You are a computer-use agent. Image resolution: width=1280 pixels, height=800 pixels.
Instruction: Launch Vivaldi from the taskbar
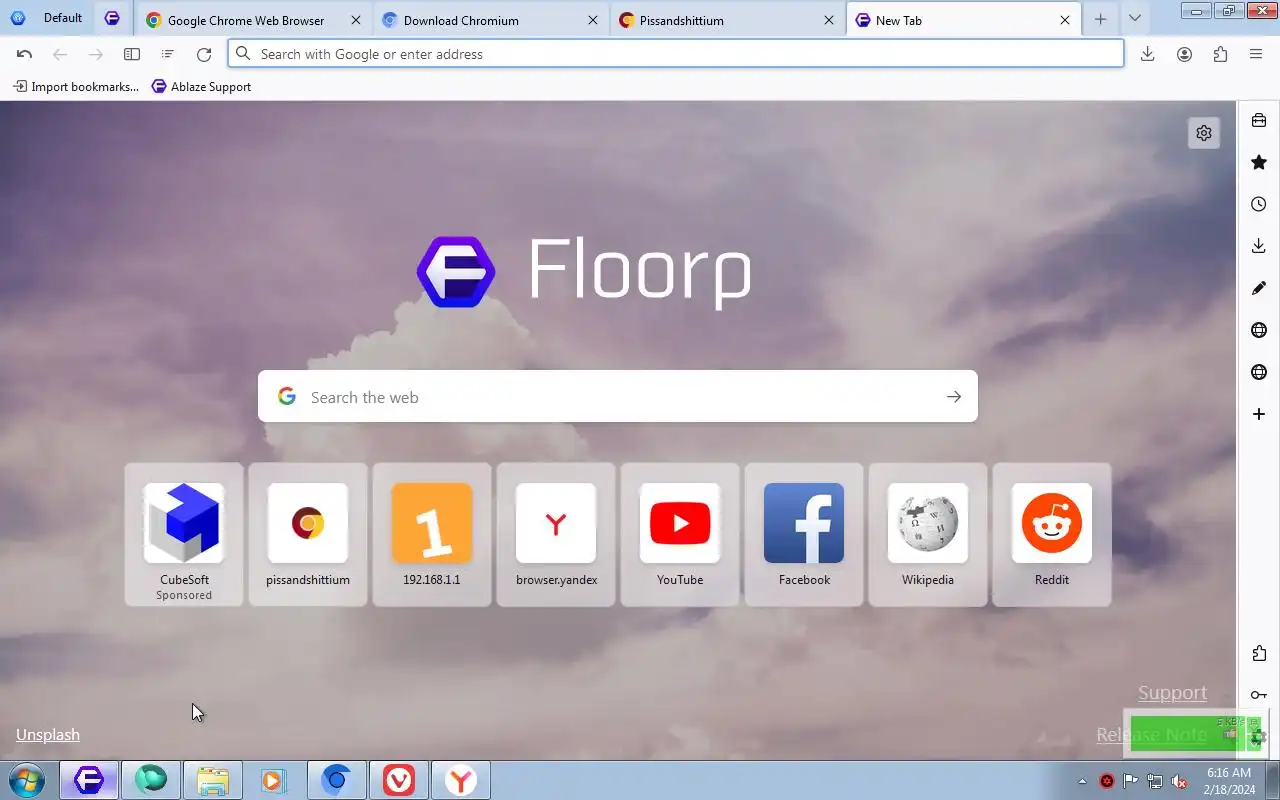pos(398,780)
